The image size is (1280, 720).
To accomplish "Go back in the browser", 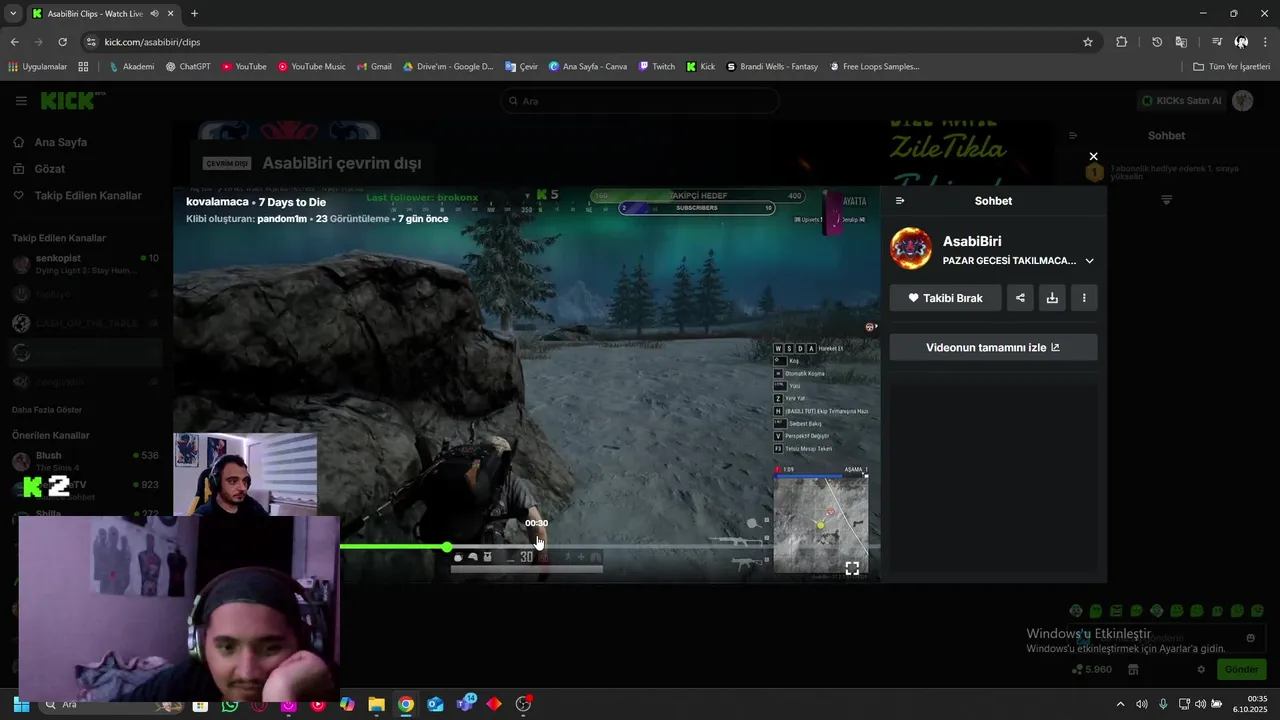I will tap(14, 42).
